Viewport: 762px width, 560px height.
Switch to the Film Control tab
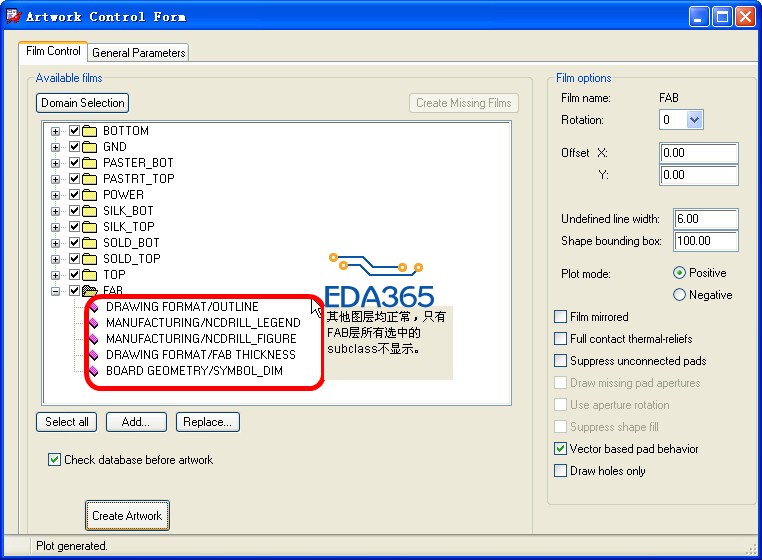tap(53, 51)
